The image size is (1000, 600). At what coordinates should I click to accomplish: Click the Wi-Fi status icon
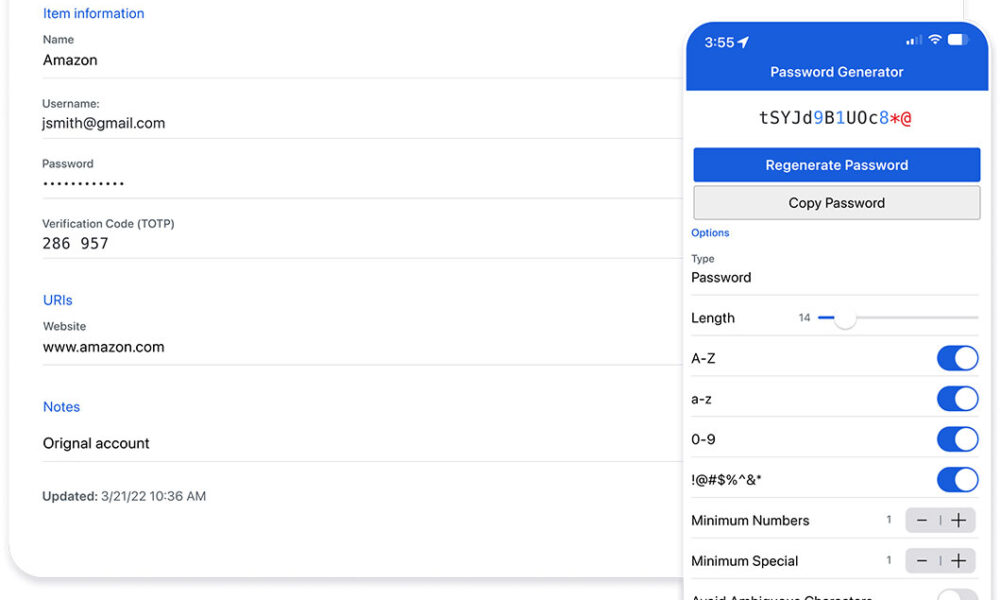point(935,40)
